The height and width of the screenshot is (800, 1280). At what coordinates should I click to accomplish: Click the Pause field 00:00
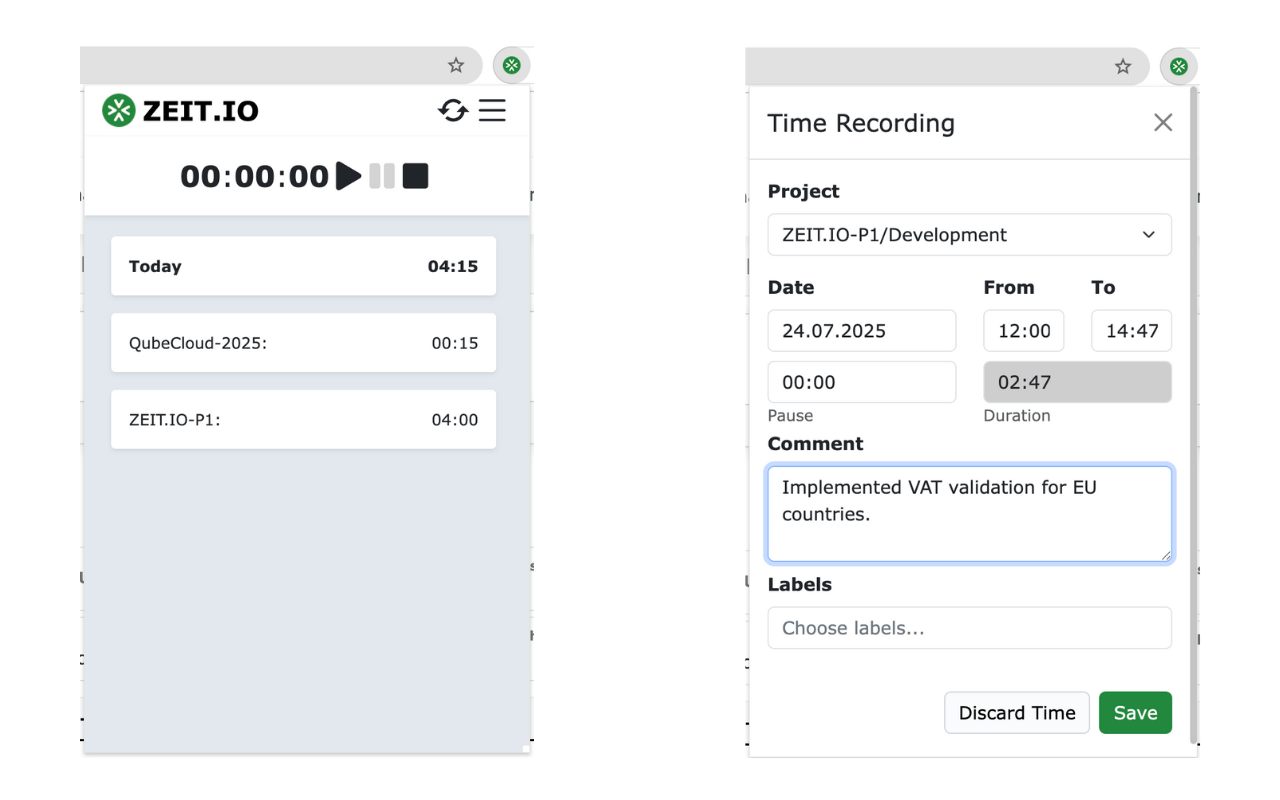[862, 382]
